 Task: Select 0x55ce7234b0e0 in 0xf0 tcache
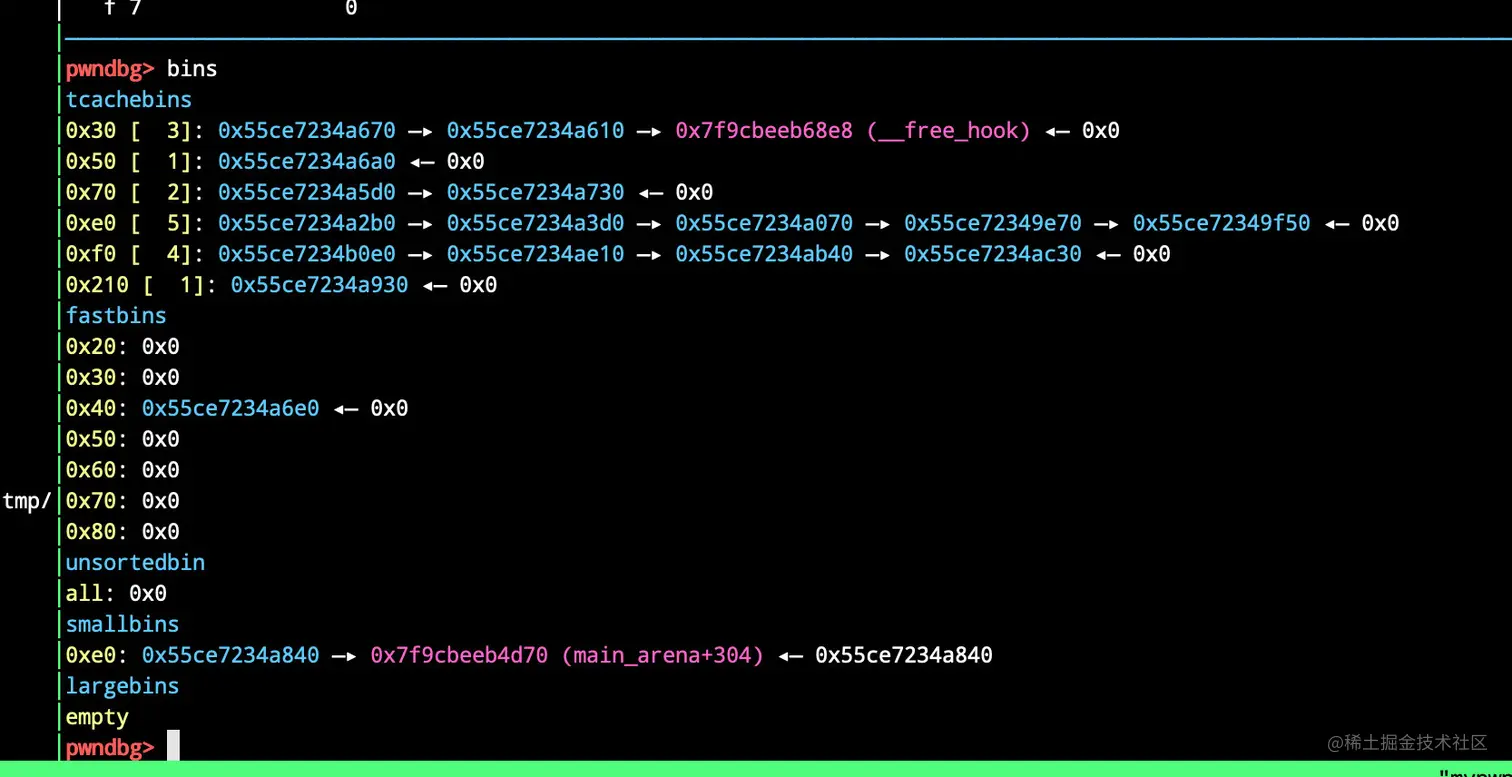(307, 254)
